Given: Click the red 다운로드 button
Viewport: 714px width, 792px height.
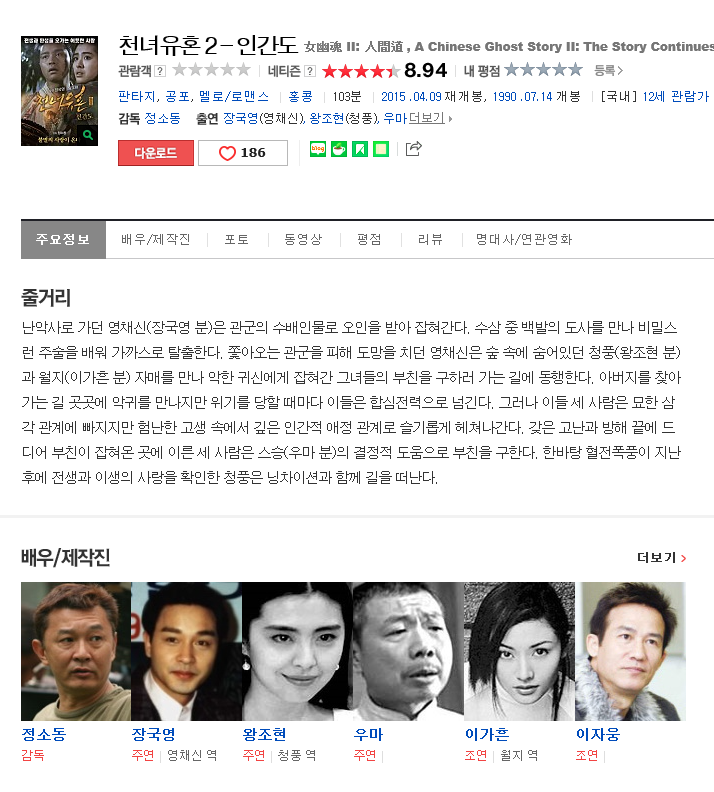Looking at the screenshot, I should (156, 153).
